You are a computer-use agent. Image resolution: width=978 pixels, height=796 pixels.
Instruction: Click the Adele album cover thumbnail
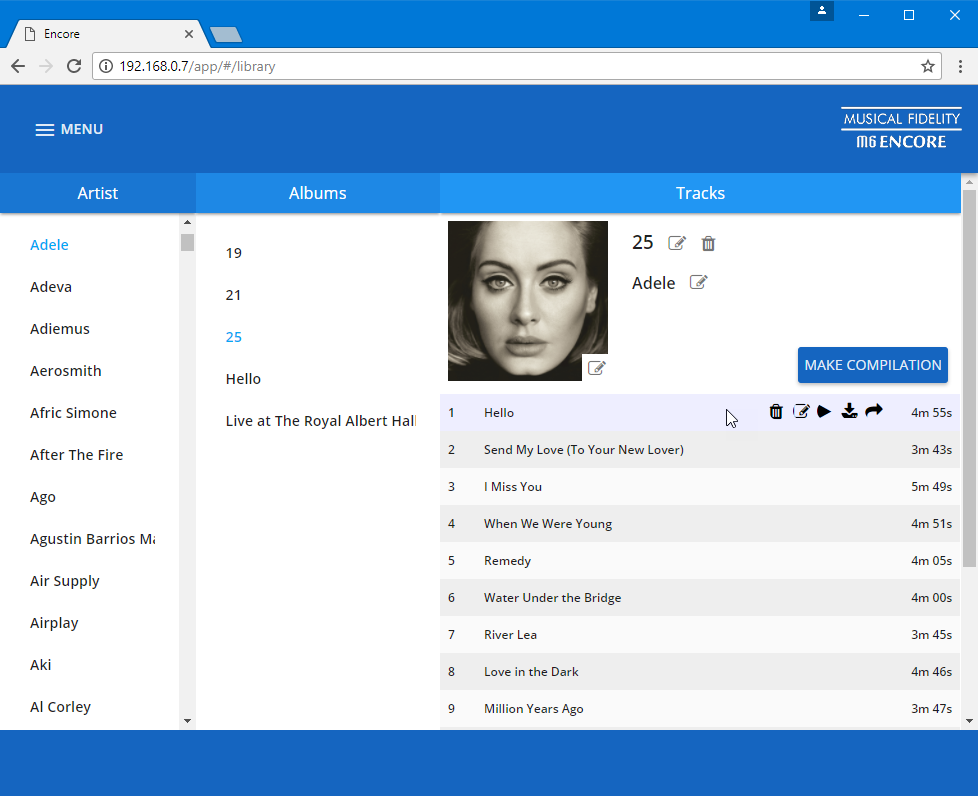tap(527, 300)
